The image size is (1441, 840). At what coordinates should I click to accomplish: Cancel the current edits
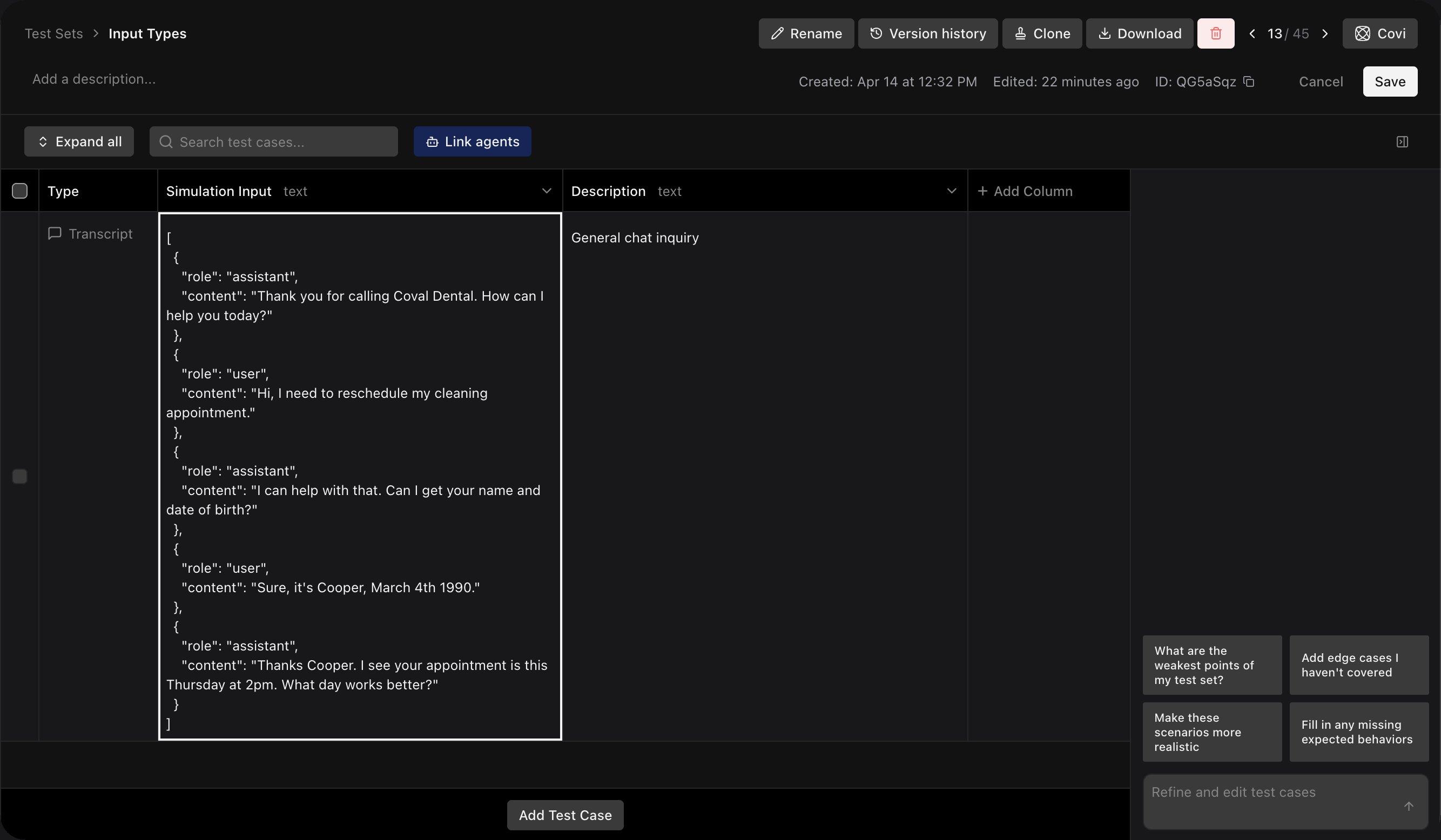pos(1321,82)
